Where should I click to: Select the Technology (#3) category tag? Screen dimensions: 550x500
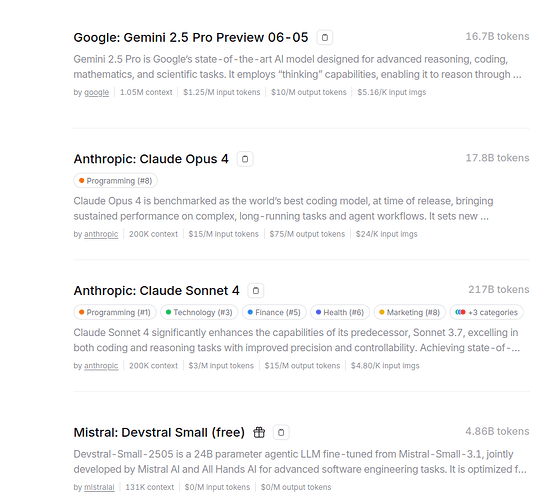(x=199, y=312)
